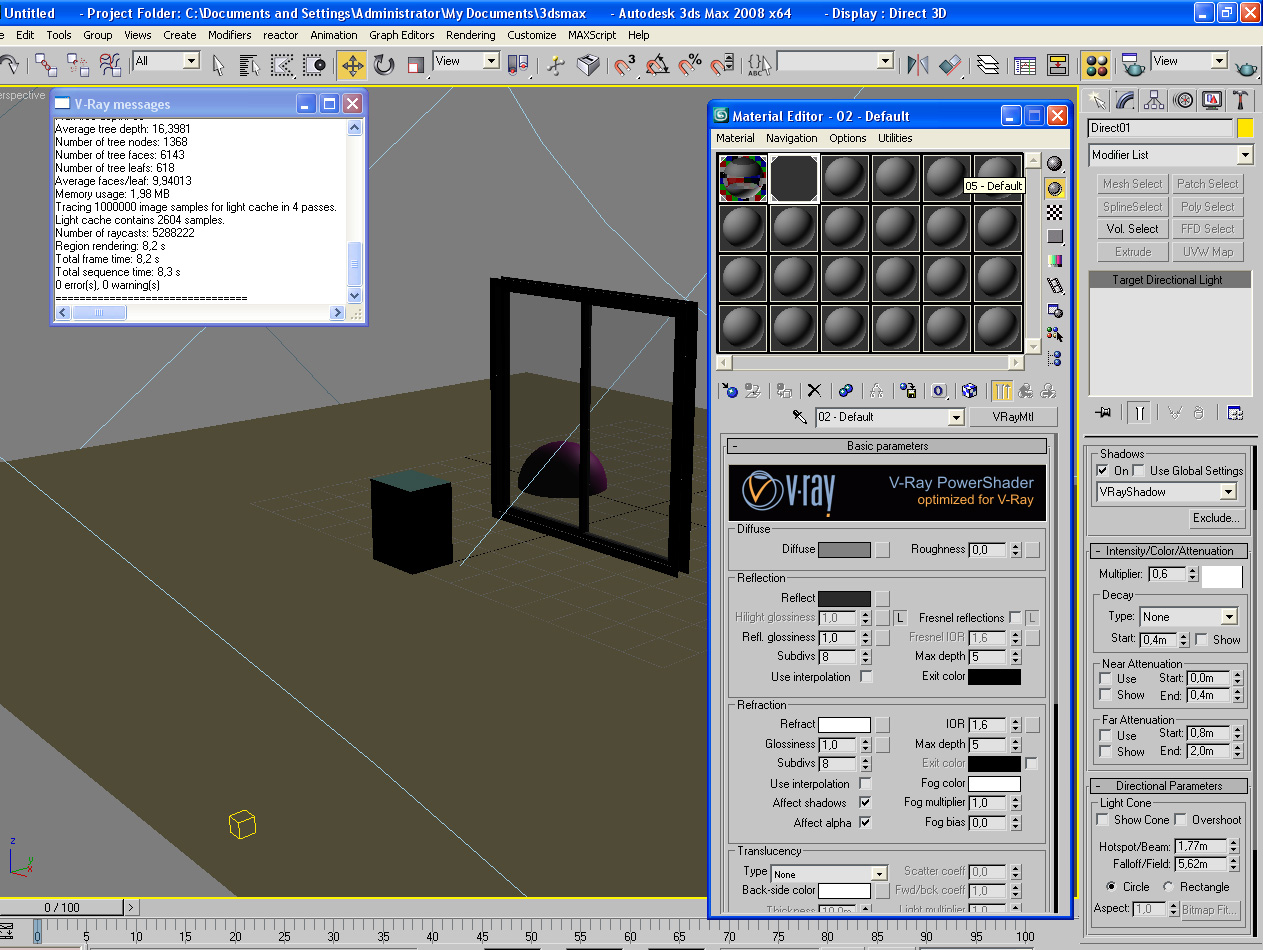Open Render Scene dialog teapot icon
Screen dimensions: 1263x950
1133,65
